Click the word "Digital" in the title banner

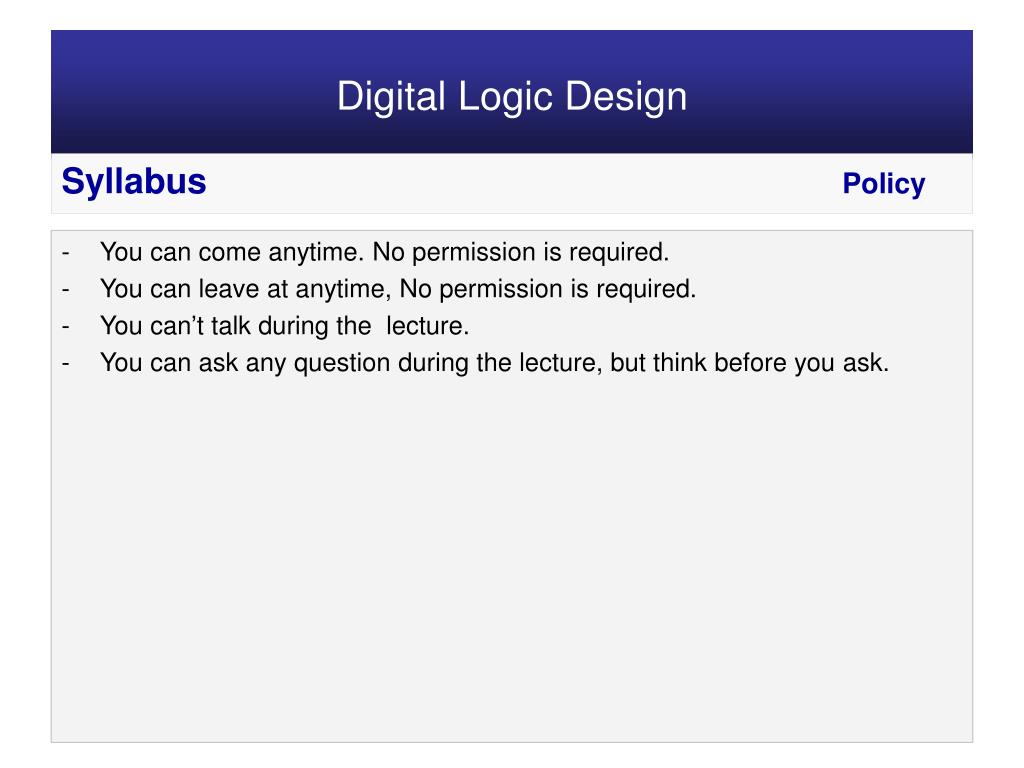391,97
